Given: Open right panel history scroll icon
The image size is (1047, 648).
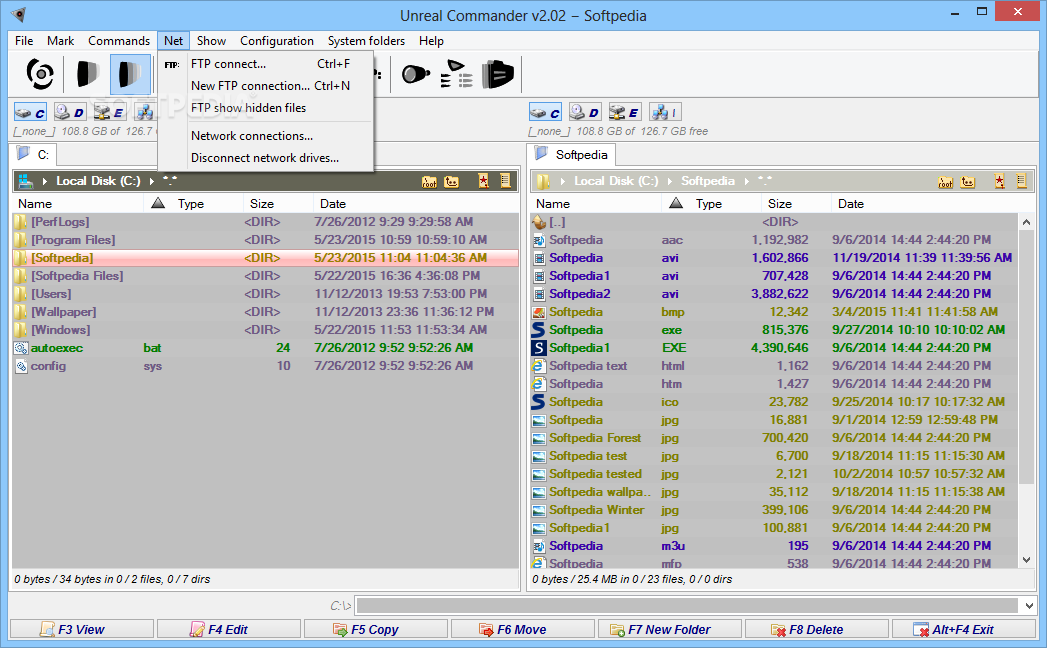Looking at the screenshot, I should [1022, 181].
